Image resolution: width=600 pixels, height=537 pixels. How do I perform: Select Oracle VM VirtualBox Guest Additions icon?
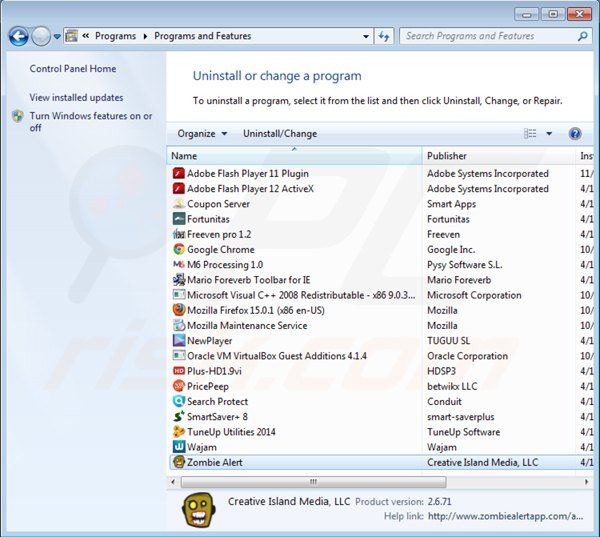(x=179, y=356)
